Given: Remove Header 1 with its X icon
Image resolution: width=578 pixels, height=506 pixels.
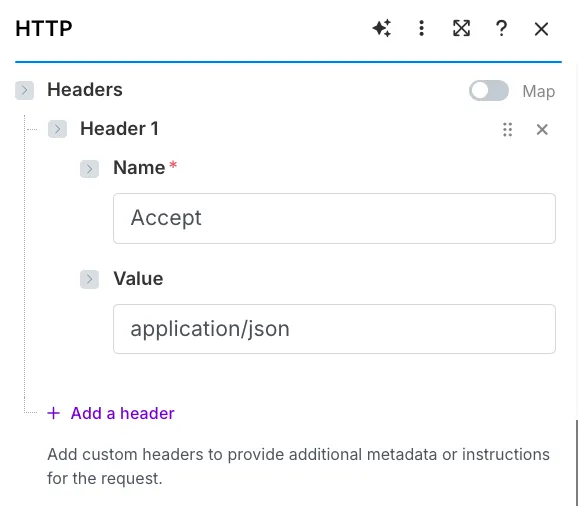Looking at the screenshot, I should (x=542, y=129).
